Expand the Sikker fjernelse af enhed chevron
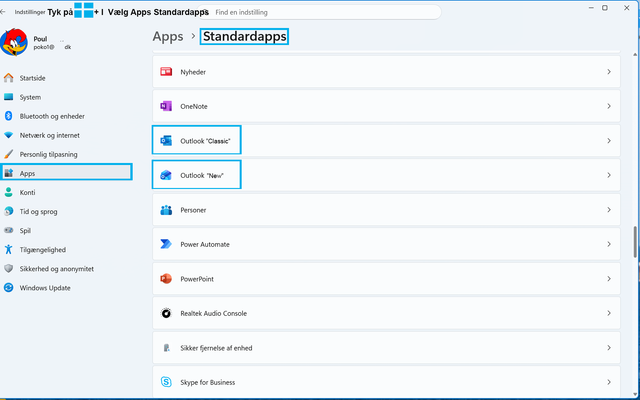This screenshot has height=400, width=640. (x=609, y=348)
